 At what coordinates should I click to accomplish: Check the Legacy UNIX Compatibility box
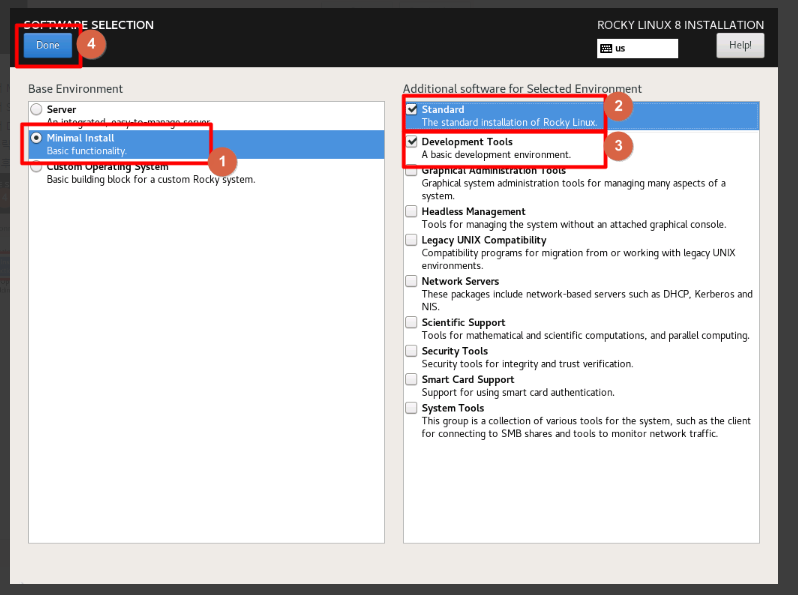(411, 240)
